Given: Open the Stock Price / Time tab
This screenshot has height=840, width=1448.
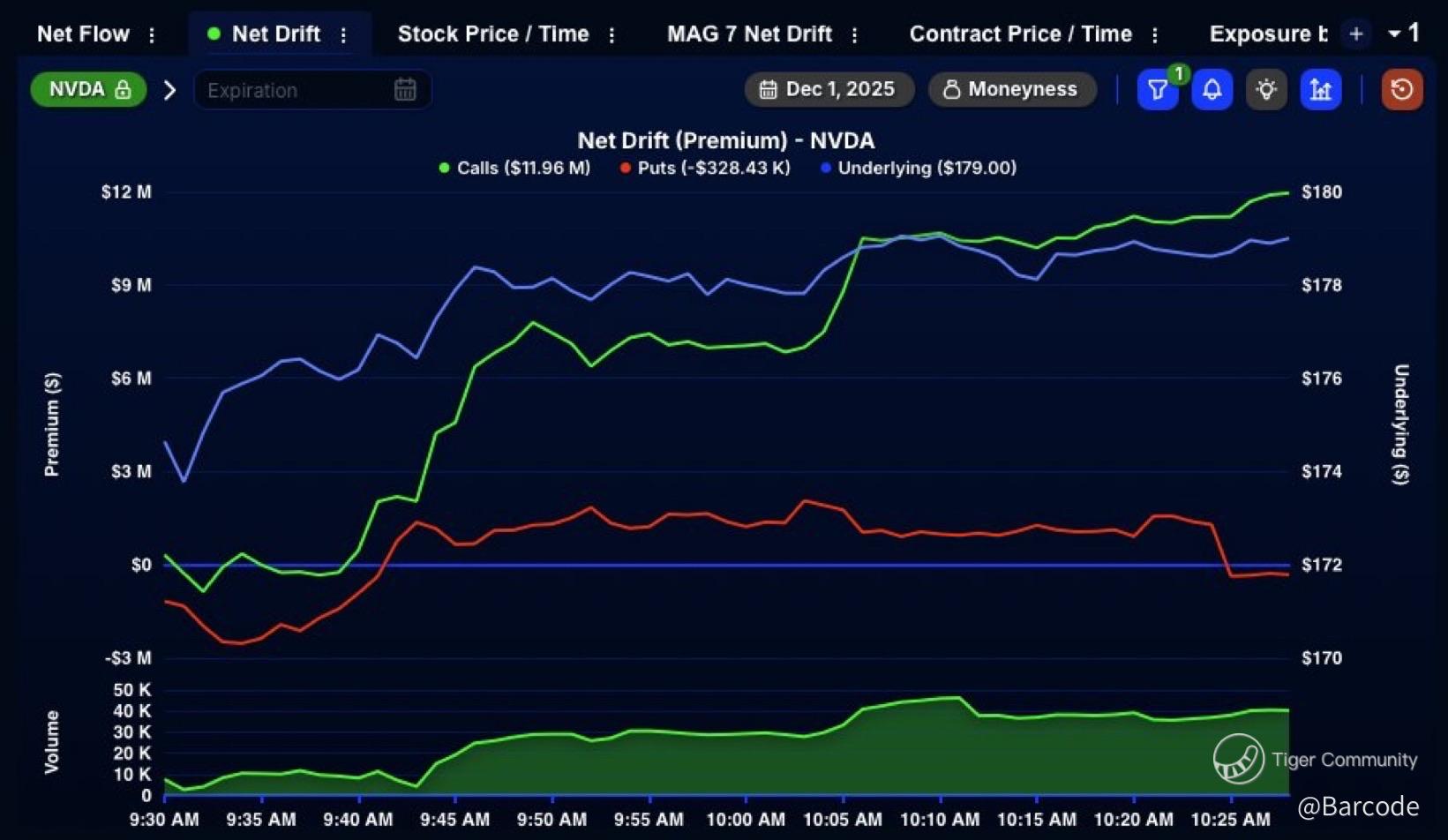Looking at the screenshot, I should point(493,34).
